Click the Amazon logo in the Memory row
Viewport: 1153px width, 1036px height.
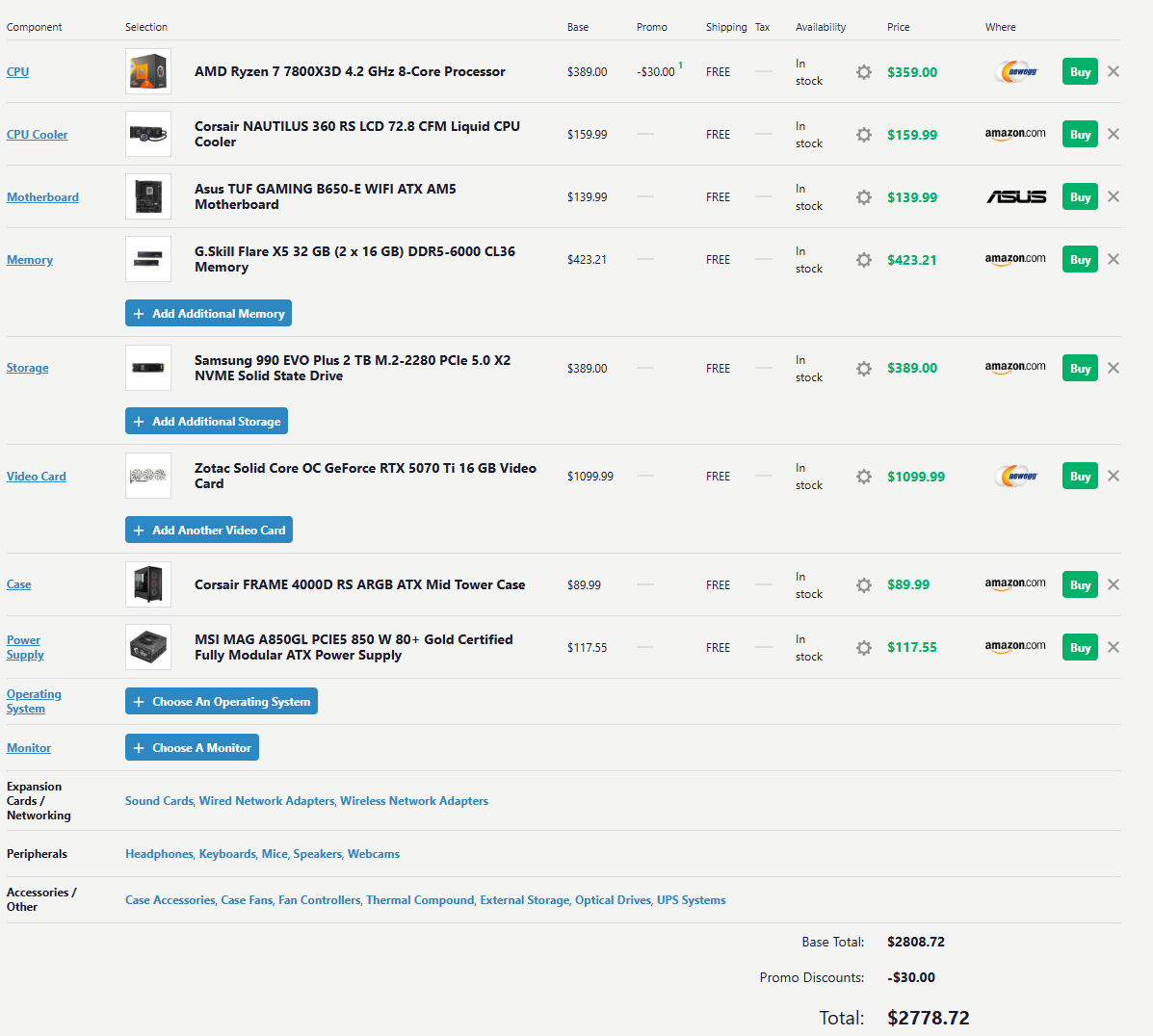point(1014,259)
